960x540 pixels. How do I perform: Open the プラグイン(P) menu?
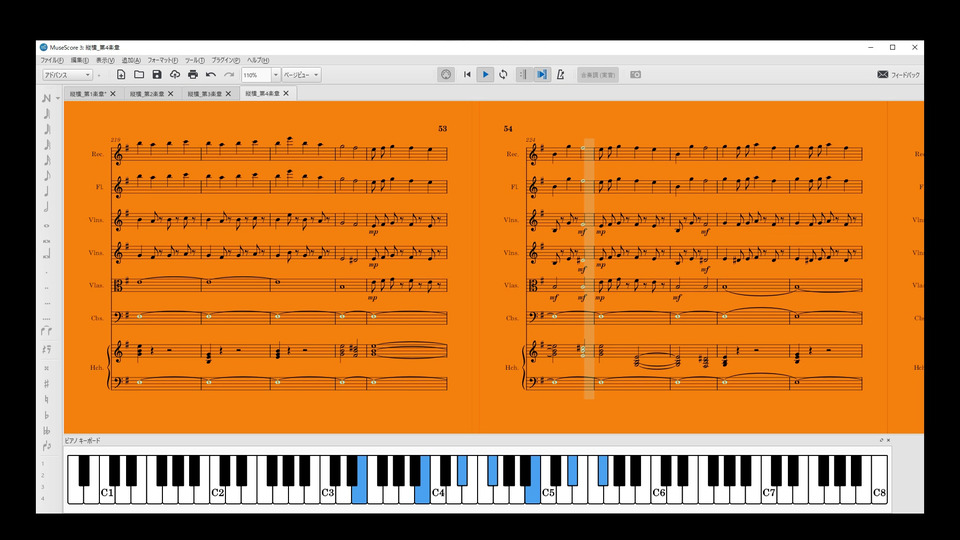click(x=226, y=60)
